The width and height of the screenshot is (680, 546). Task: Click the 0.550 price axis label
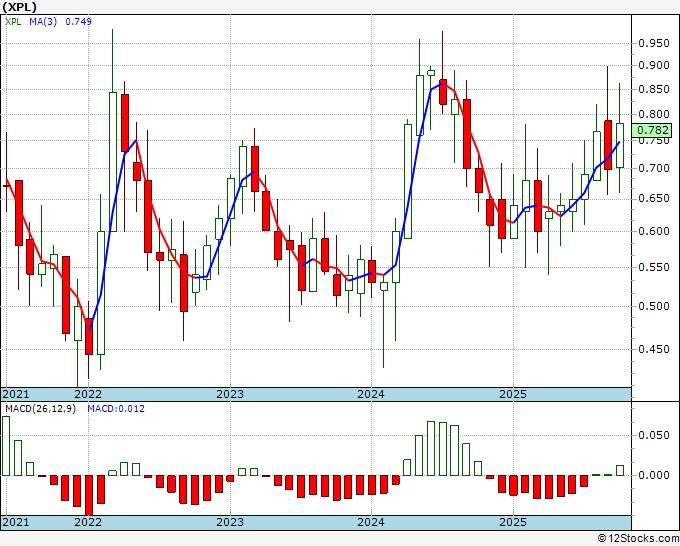pos(654,267)
